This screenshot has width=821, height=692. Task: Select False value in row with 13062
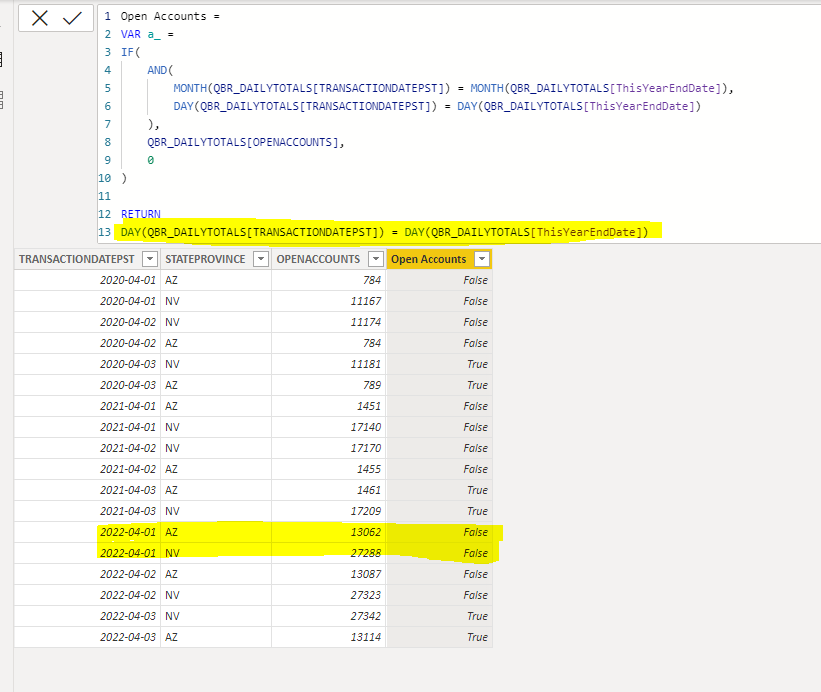click(x=439, y=532)
